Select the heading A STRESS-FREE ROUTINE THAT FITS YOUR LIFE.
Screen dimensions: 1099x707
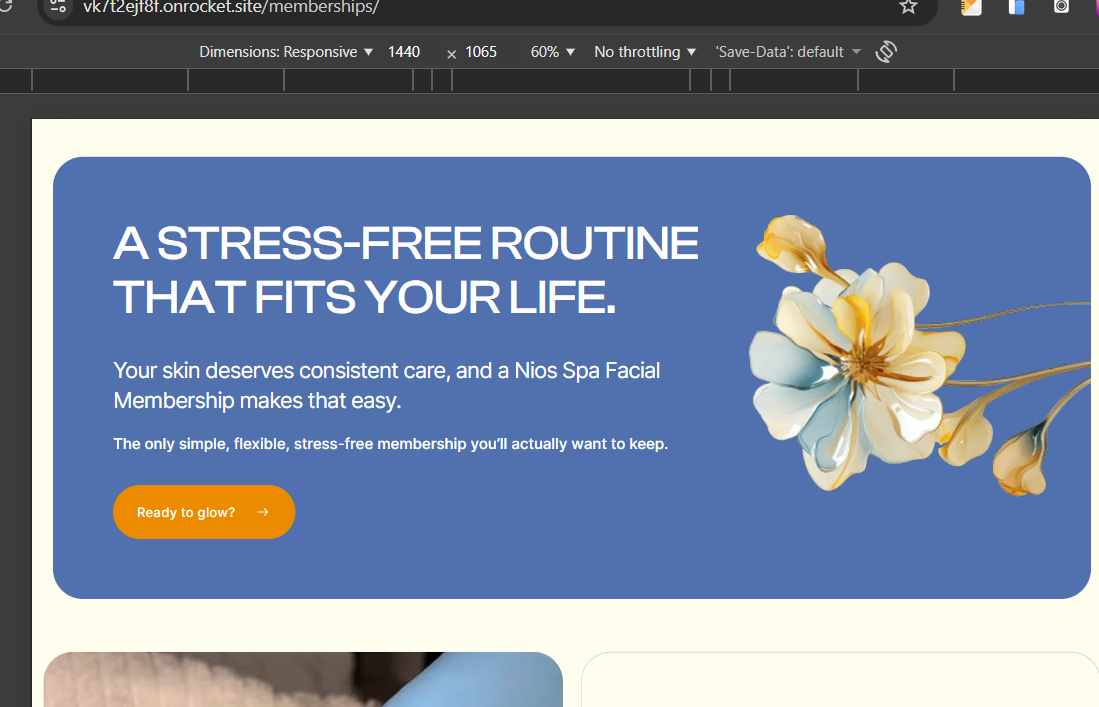[406, 270]
